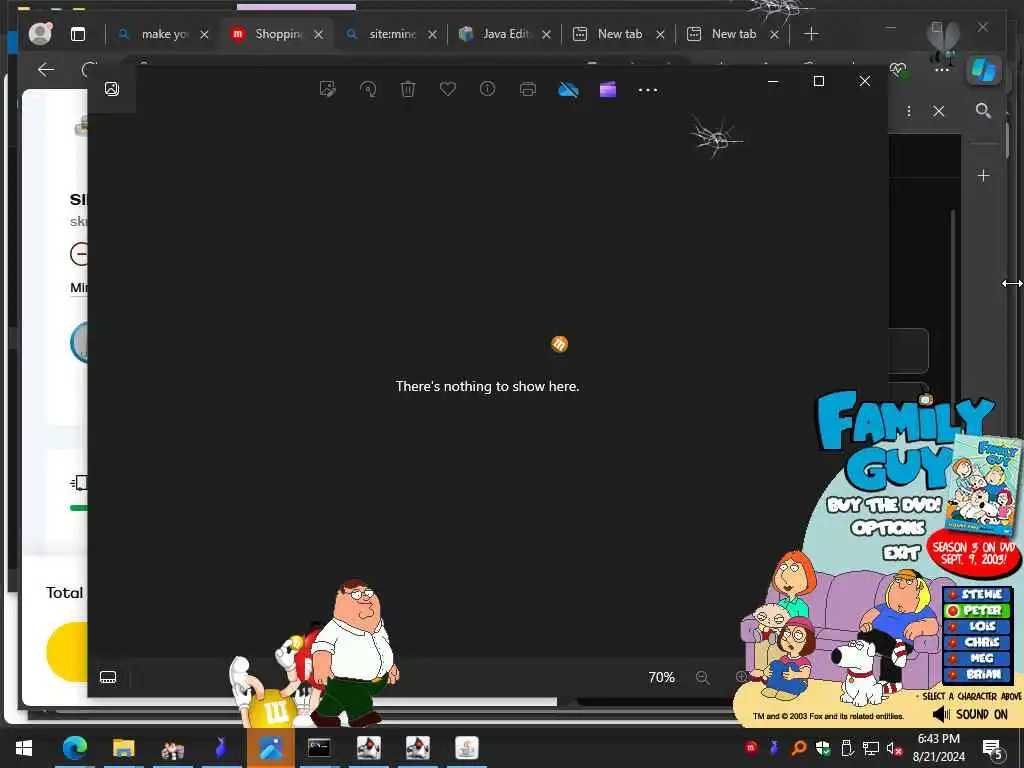Click the Photos app gallery icon

(x=112, y=89)
